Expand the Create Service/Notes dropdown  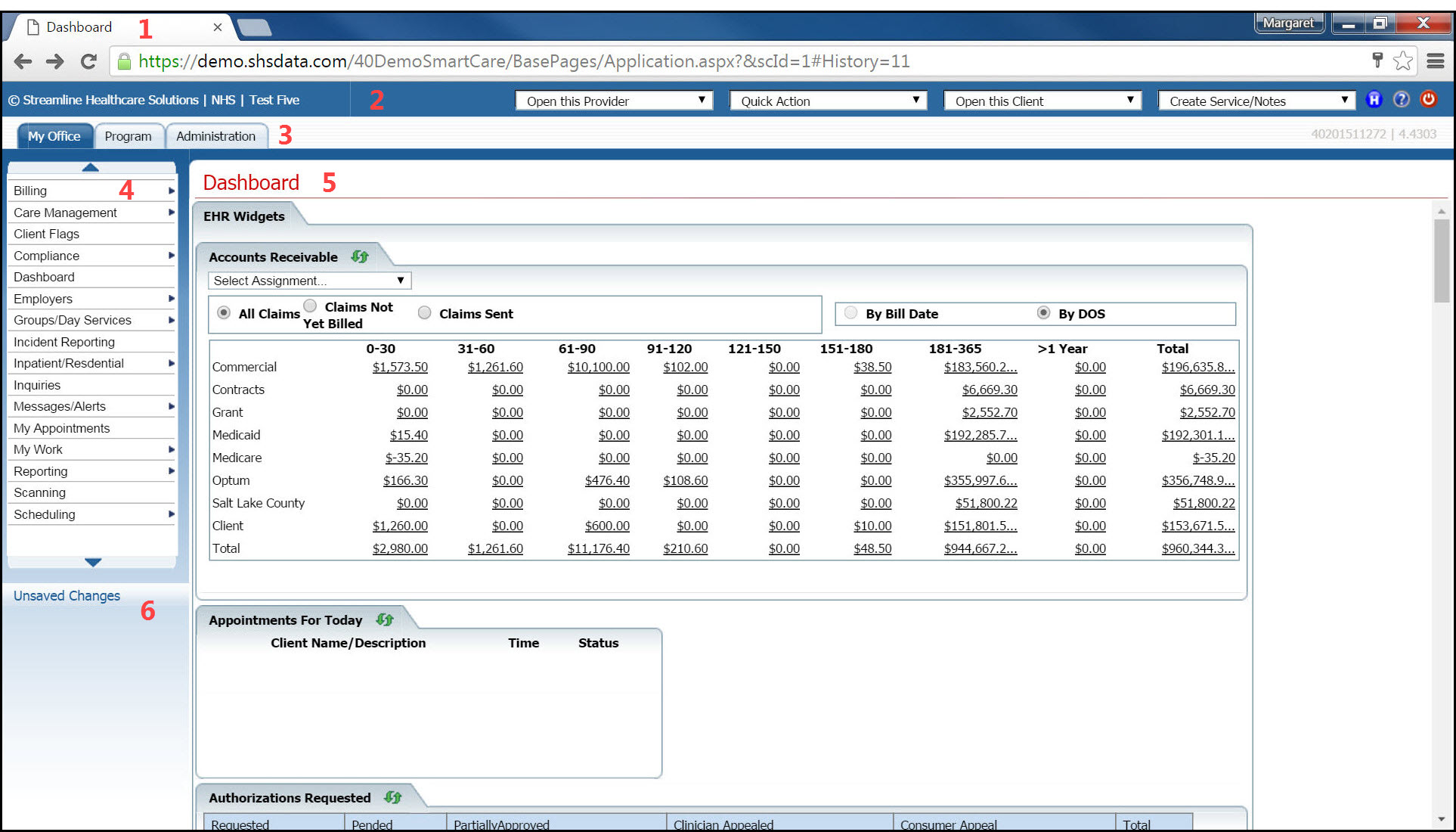[1256, 101]
